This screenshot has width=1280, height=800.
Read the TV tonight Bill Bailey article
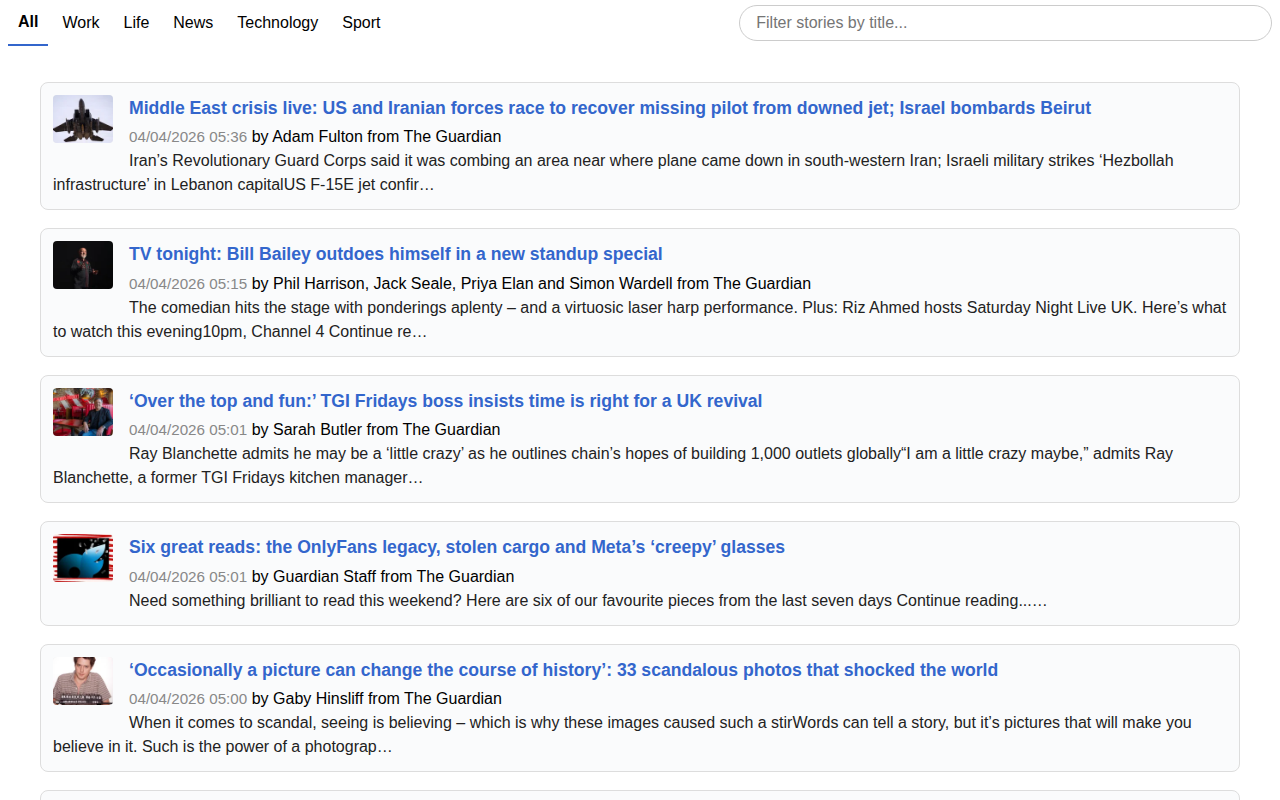[x=395, y=254]
